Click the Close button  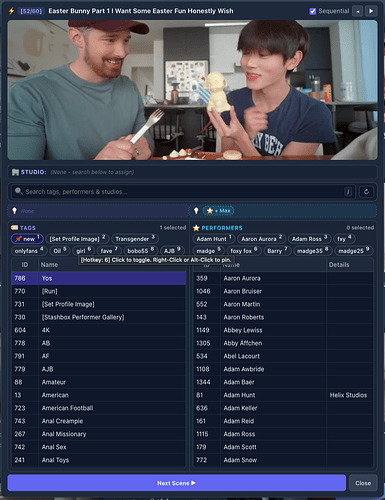(x=363, y=483)
